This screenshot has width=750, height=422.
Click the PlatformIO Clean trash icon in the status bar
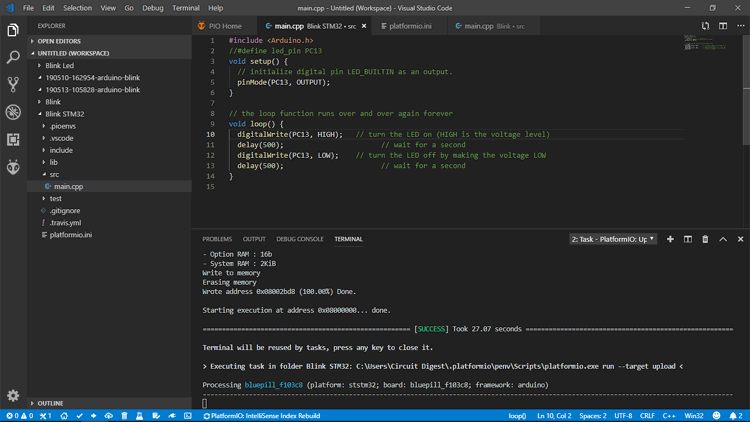click(124, 416)
